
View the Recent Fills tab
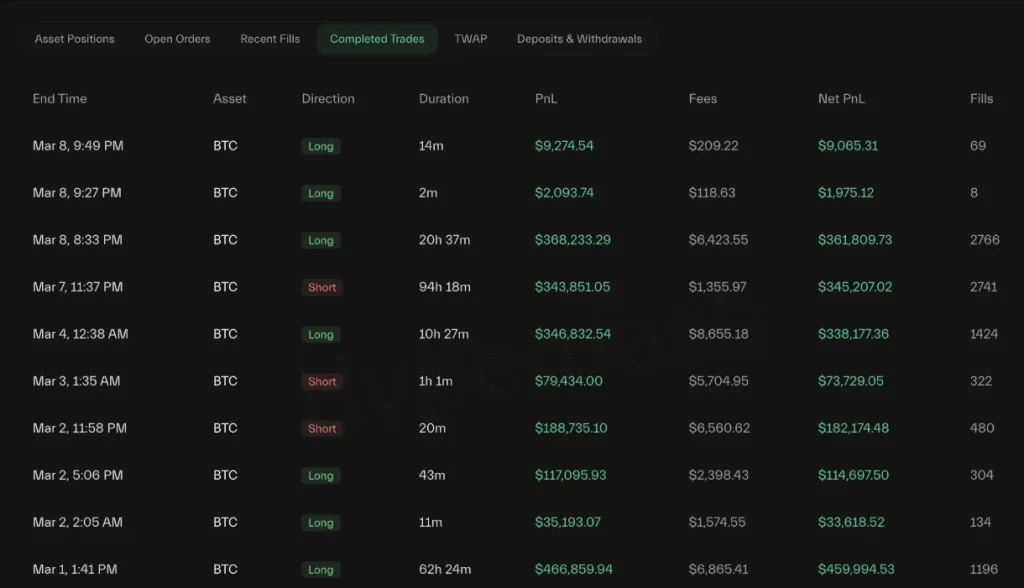point(269,39)
